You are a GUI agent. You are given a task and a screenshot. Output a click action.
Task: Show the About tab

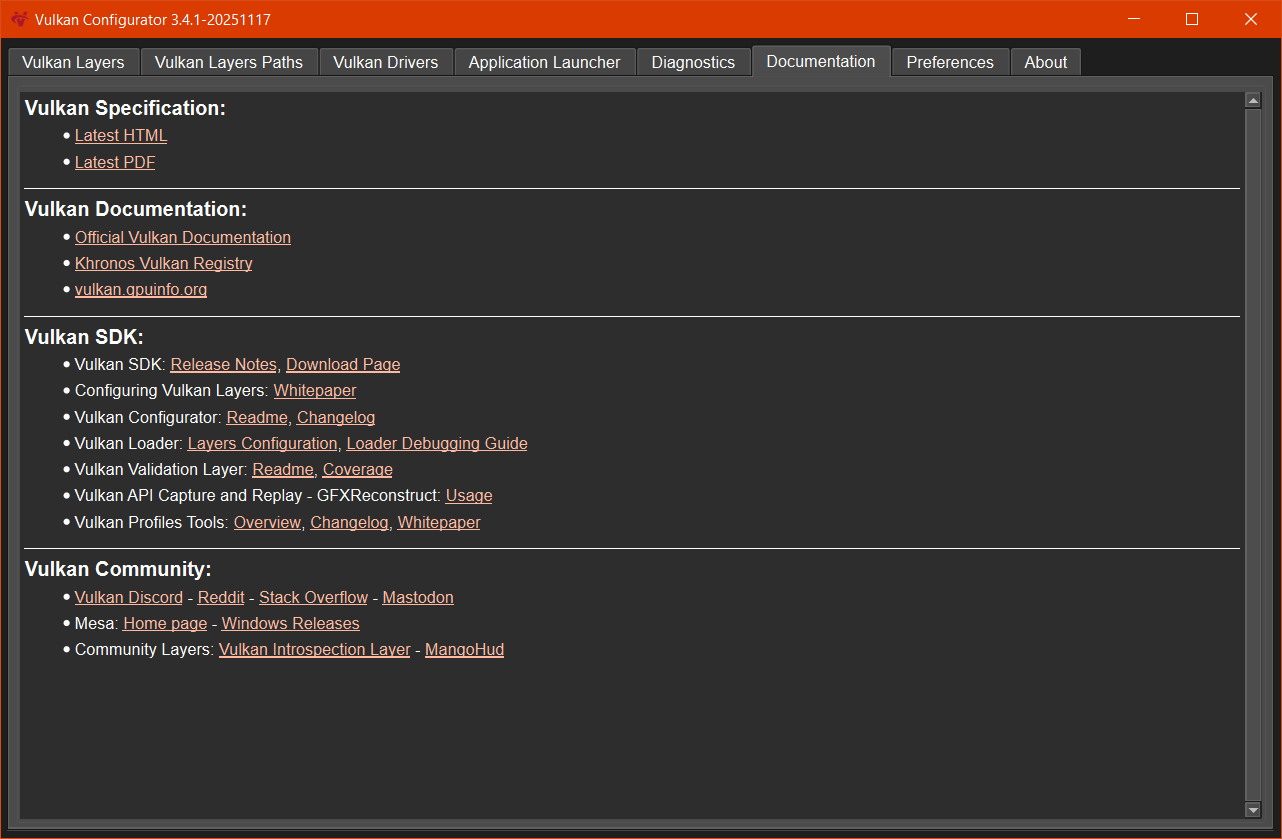[x=1045, y=62]
